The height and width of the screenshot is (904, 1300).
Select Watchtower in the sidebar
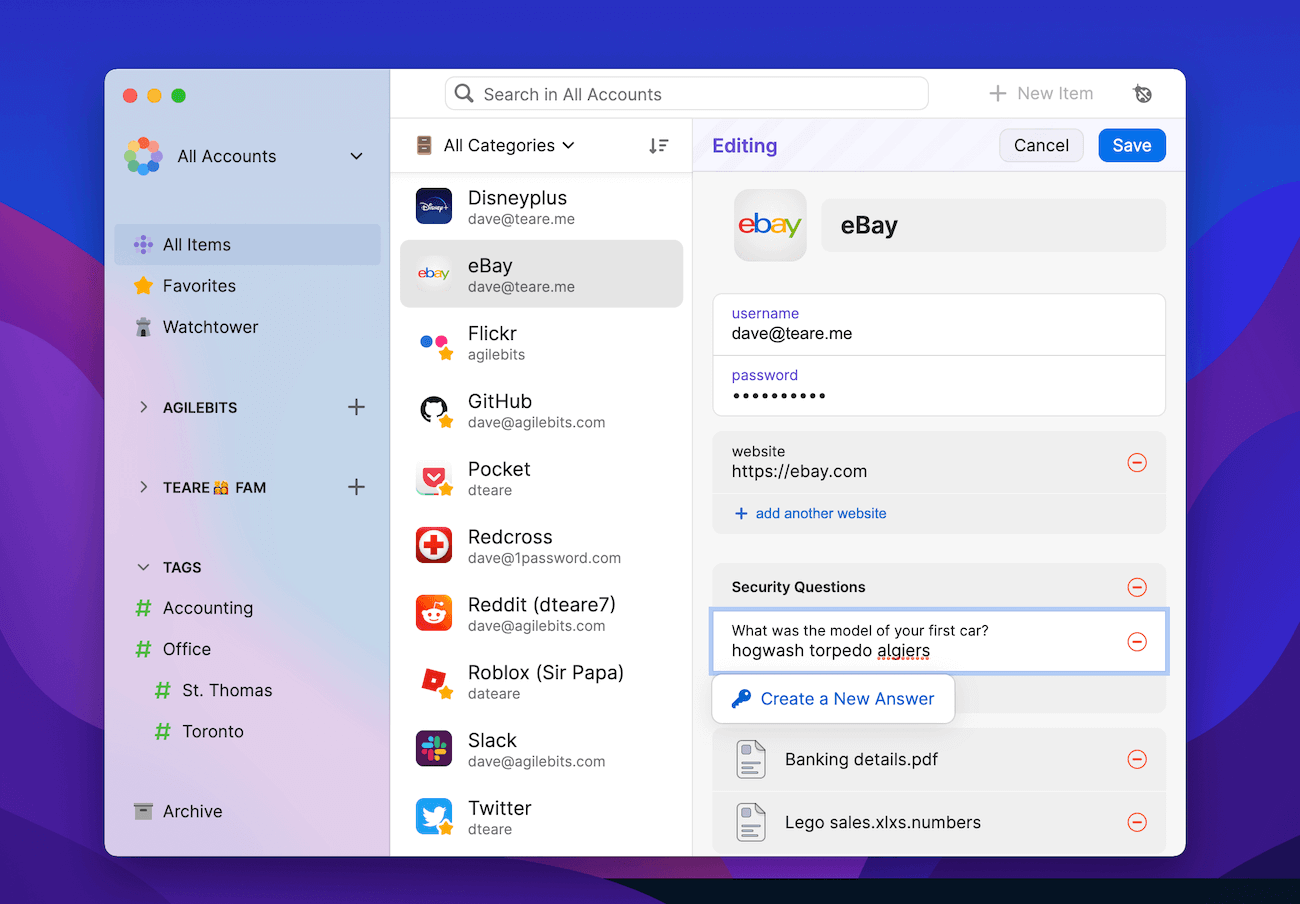(209, 327)
